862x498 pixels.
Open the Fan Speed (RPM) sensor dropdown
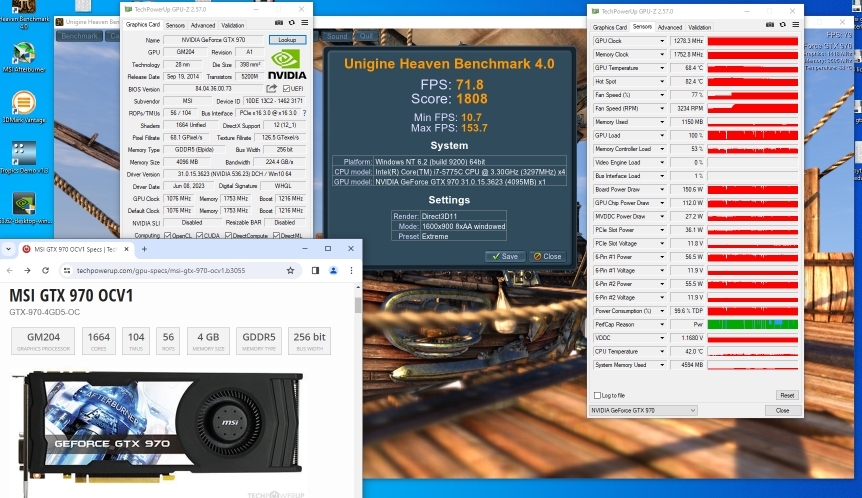click(662, 108)
